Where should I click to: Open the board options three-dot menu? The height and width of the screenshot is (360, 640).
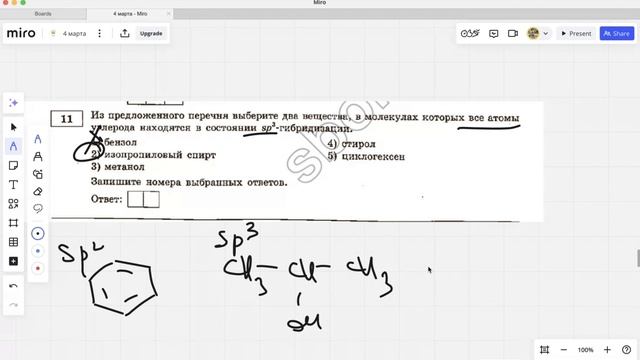coord(100,33)
